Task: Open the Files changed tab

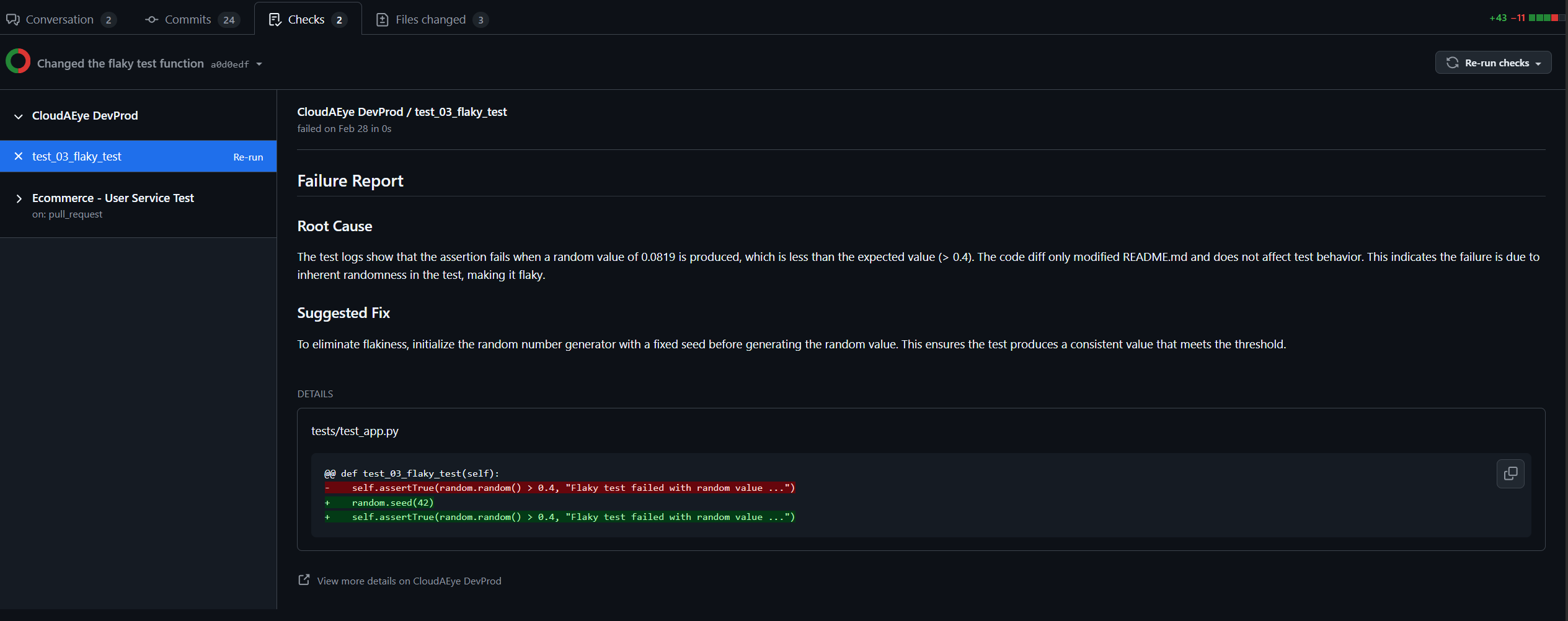Action: (431, 20)
